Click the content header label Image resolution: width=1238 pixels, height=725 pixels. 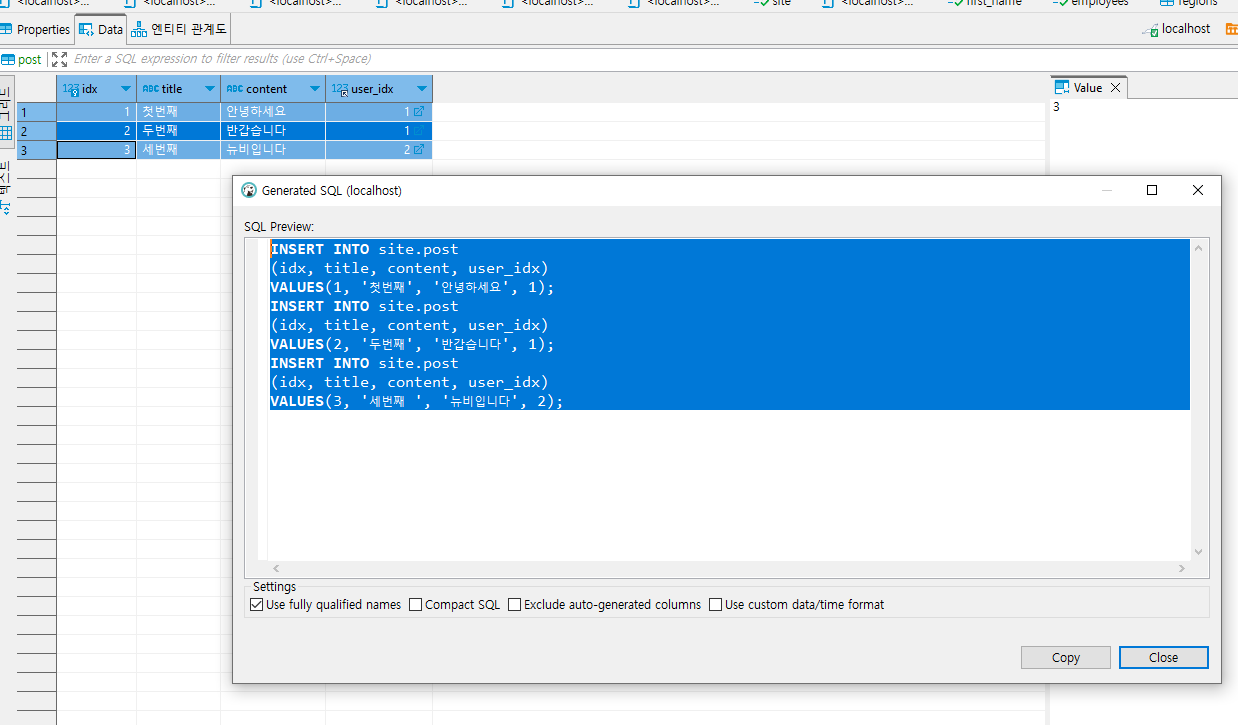pos(267,89)
